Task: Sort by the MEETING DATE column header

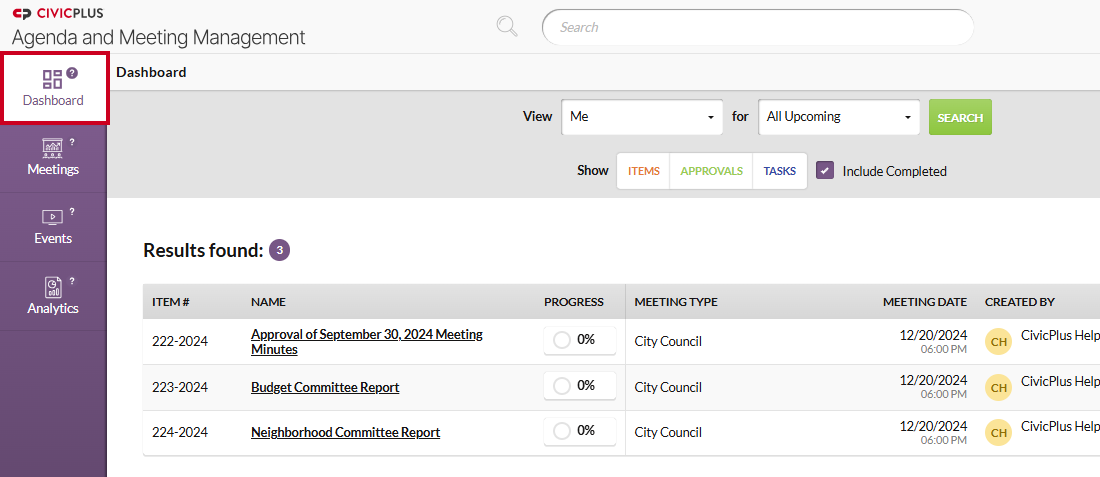Action: (x=925, y=302)
